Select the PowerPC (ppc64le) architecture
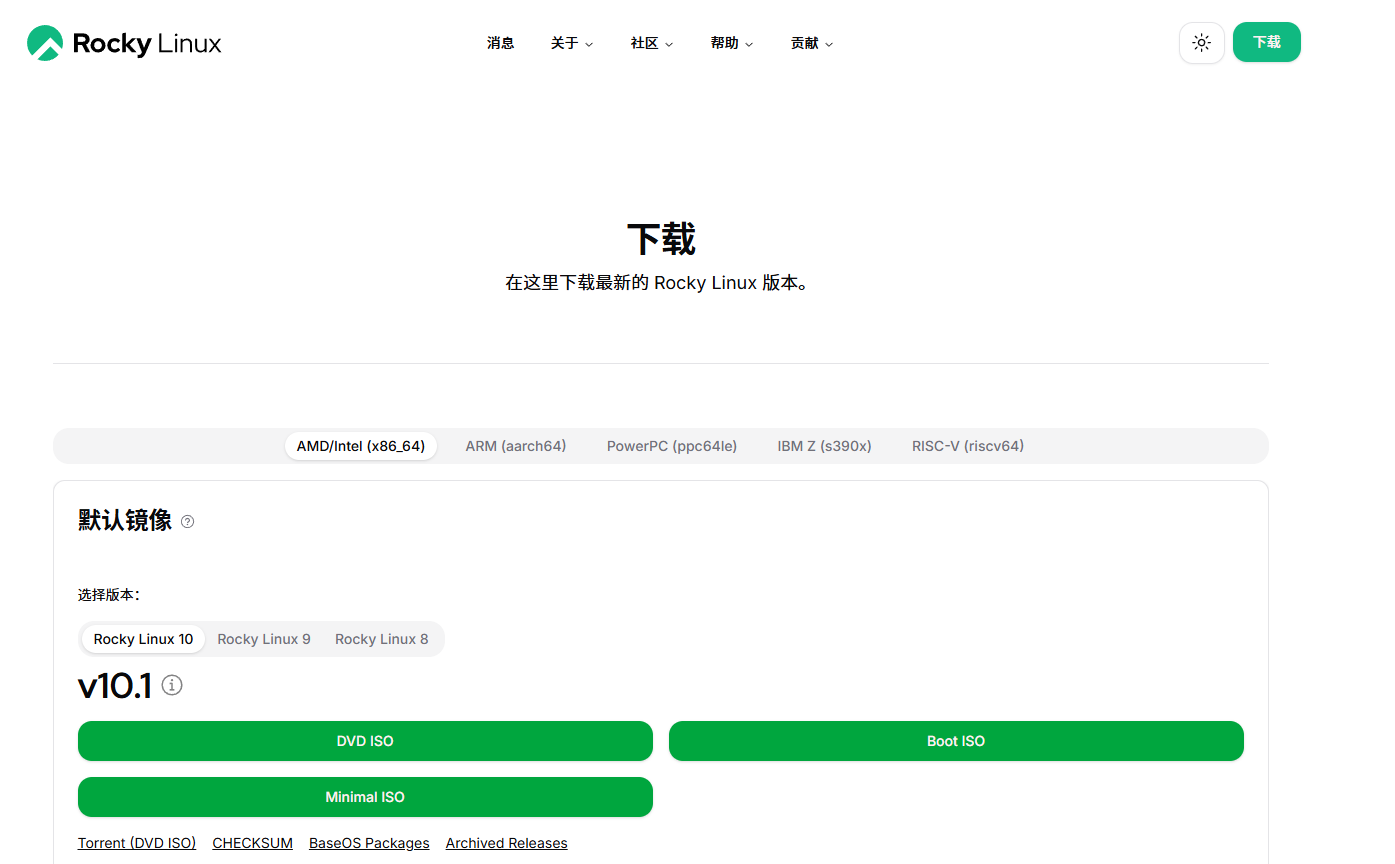This screenshot has width=1395, height=864. pyautogui.click(x=671, y=445)
